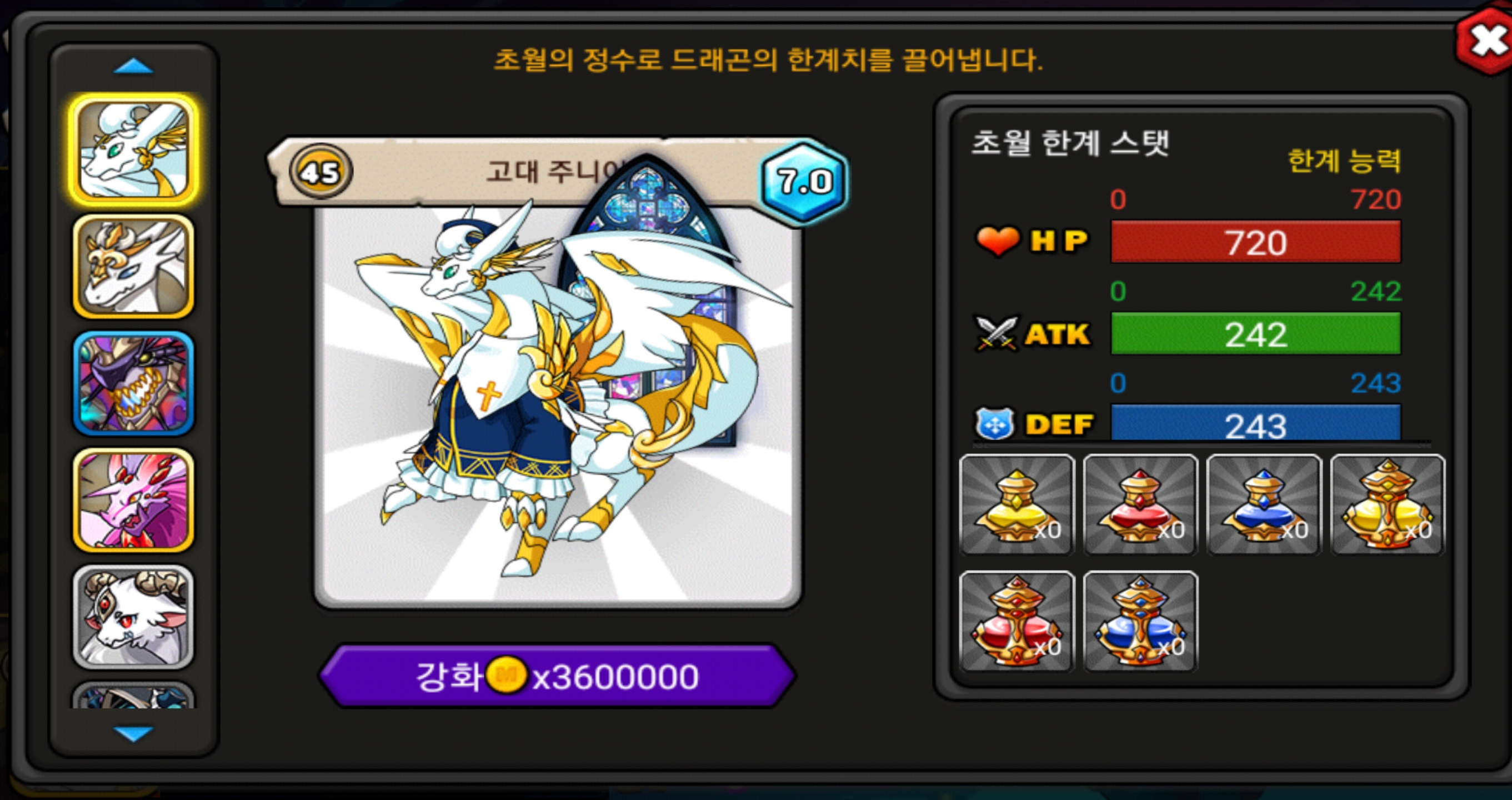The height and width of the screenshot is (800, 1512).
Task: Select the small yellow essence potion
Action: [x=1017, y=504]
